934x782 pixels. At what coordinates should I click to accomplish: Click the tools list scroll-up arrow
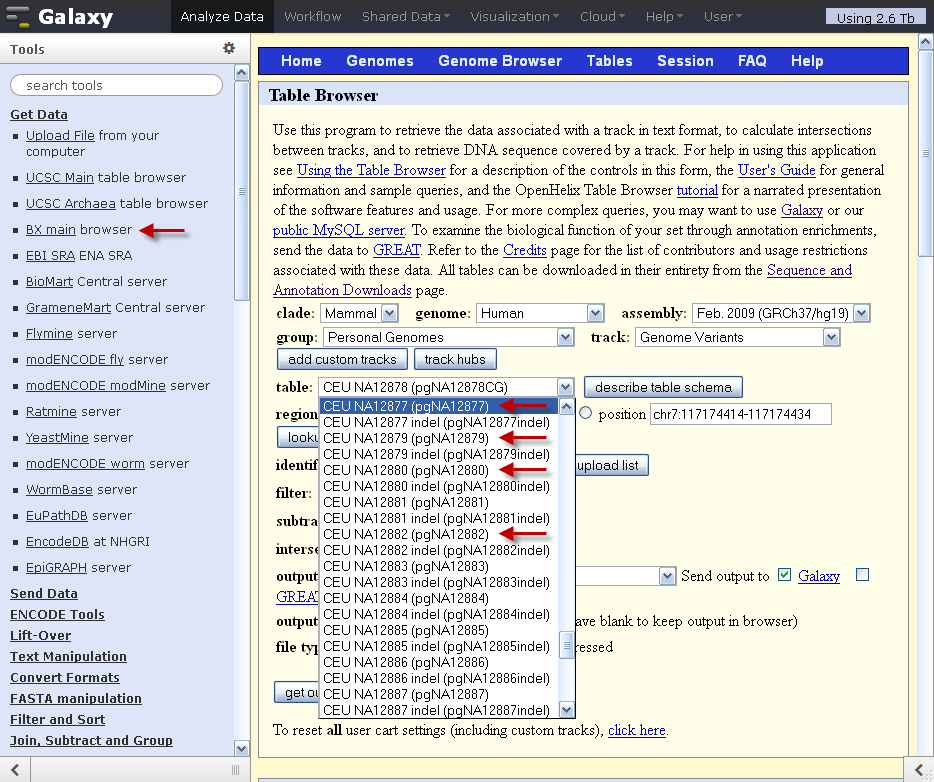point(241,73)
